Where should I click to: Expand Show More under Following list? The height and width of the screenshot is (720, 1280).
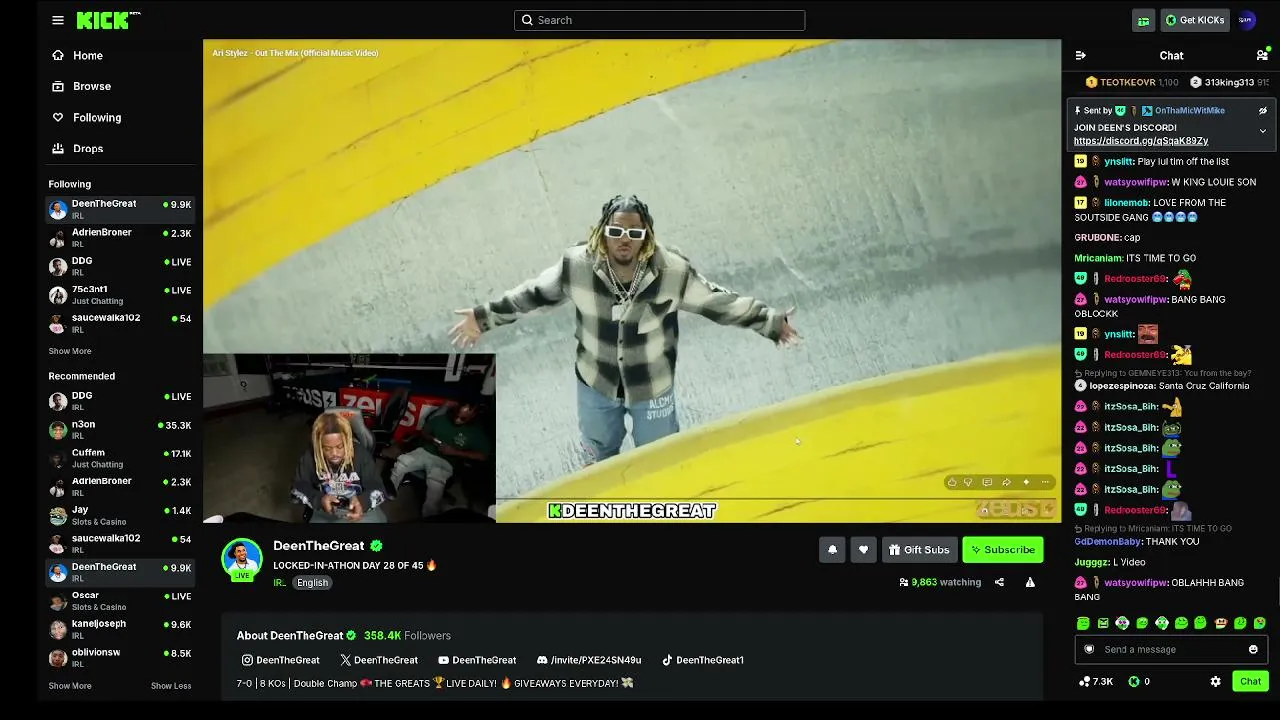click(x=70, y=352)
